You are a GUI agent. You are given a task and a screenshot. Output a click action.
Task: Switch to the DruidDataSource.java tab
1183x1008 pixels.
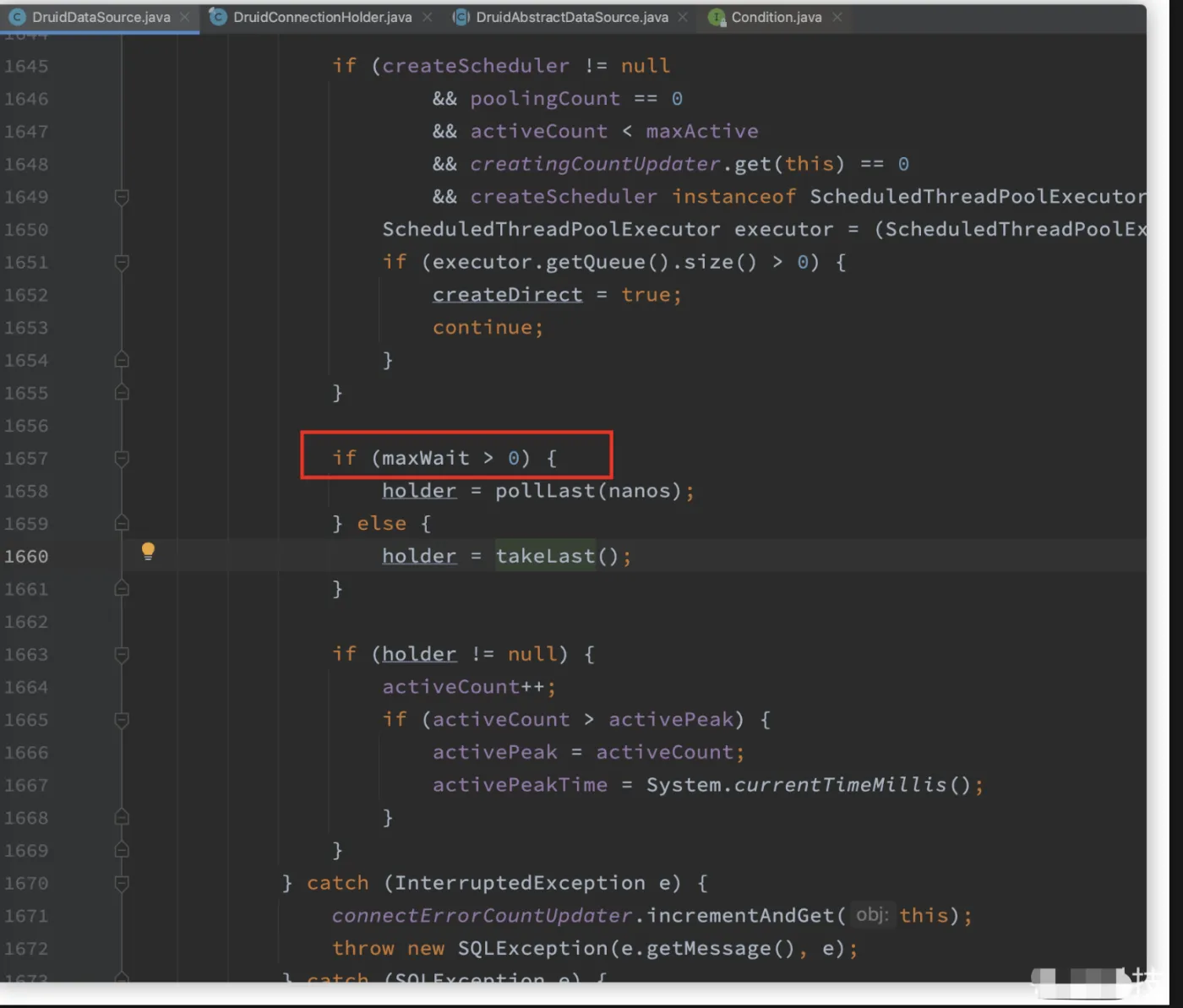101,17
